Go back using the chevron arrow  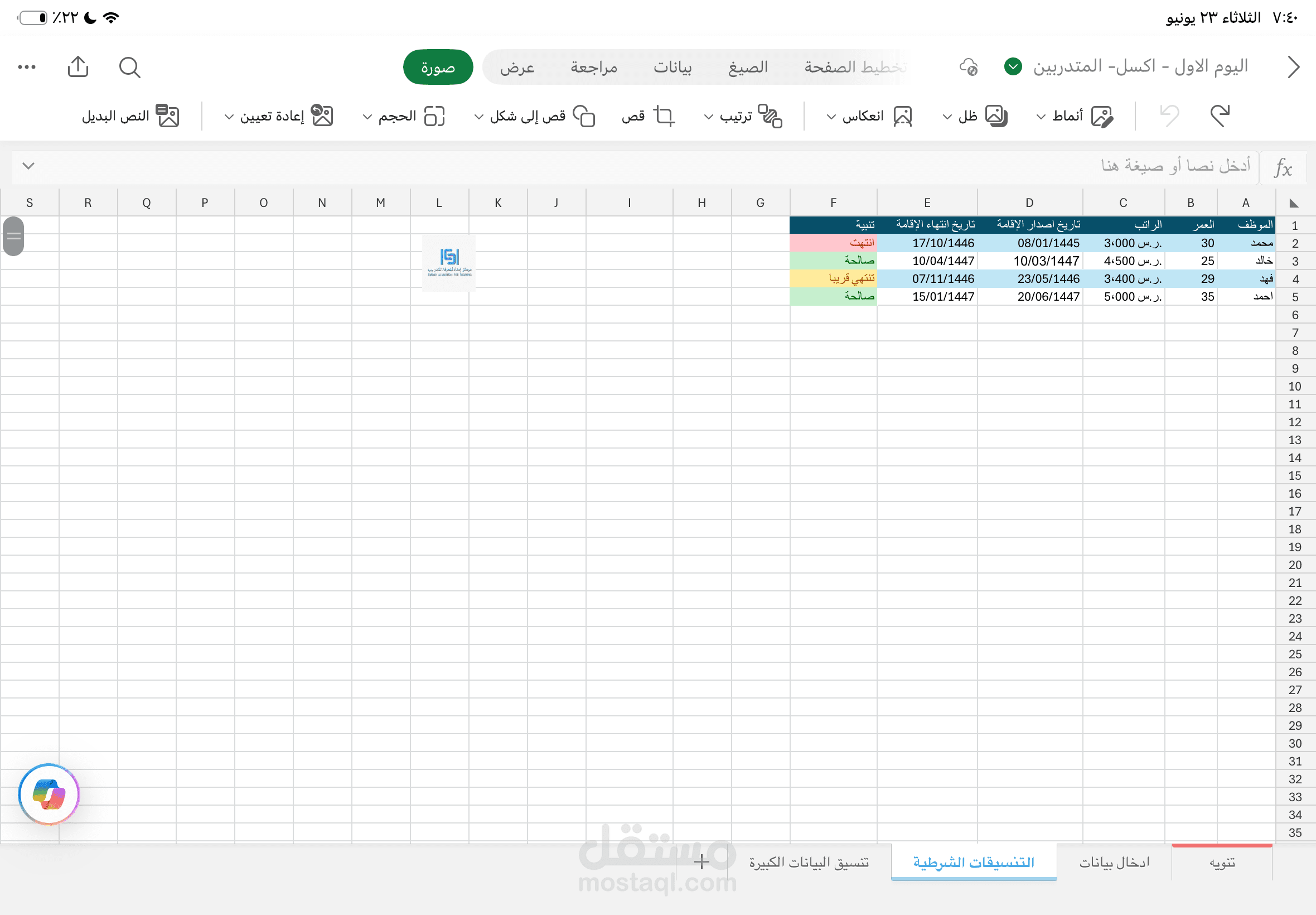[x=1293, y=67]
